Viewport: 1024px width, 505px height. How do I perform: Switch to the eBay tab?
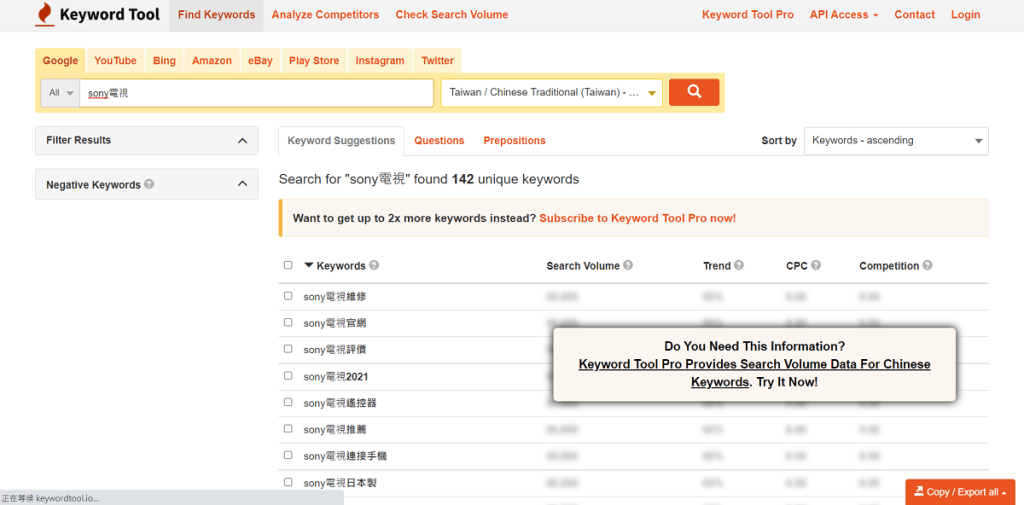(x=261, y=61)
